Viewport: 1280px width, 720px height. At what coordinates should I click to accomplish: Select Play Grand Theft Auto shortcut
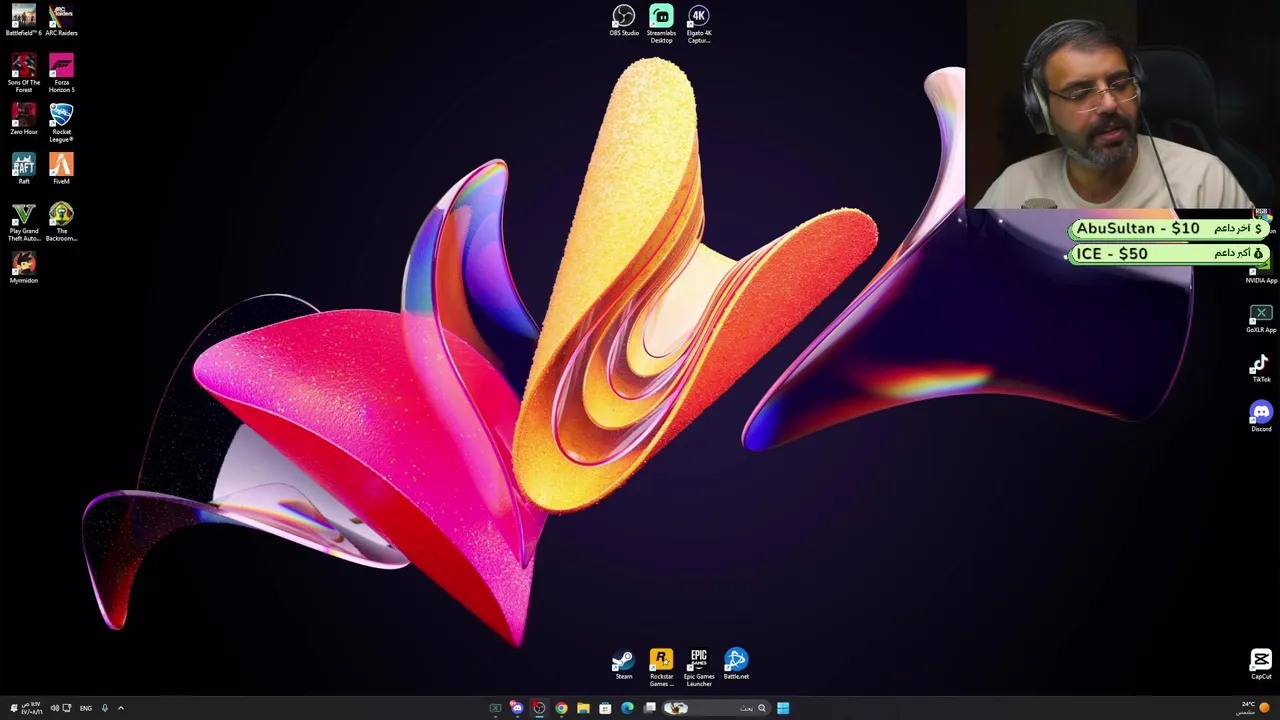pyautogui.click(x=23, y=222)
